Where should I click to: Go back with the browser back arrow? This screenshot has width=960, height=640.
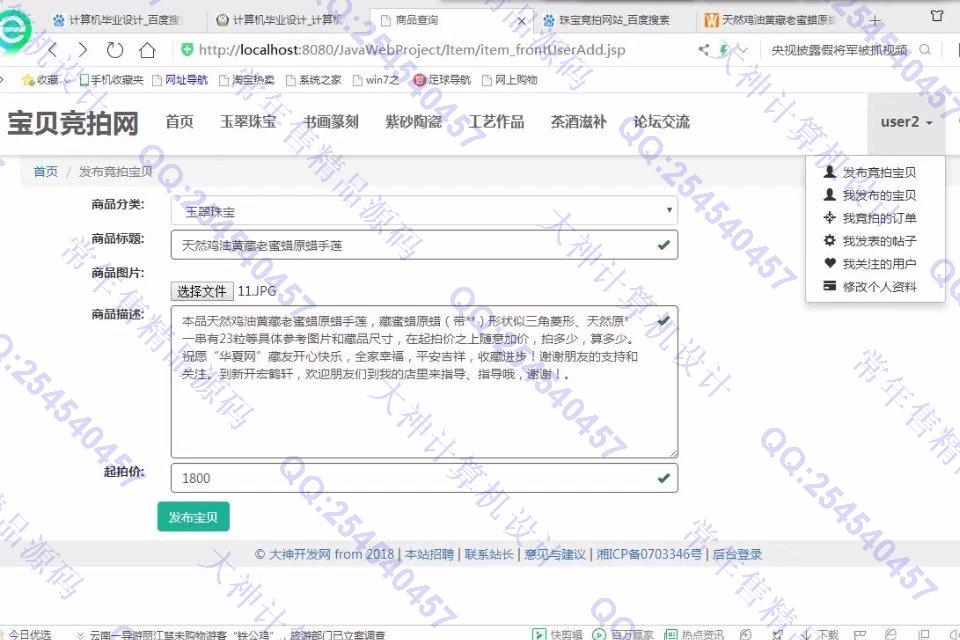coord(53,50)
